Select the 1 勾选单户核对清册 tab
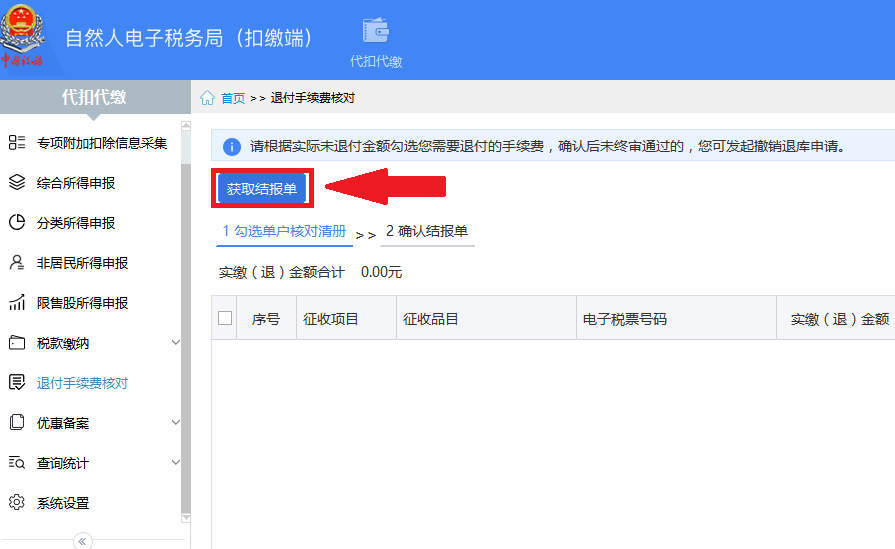 pyautogui.click(x=284, y=231)
